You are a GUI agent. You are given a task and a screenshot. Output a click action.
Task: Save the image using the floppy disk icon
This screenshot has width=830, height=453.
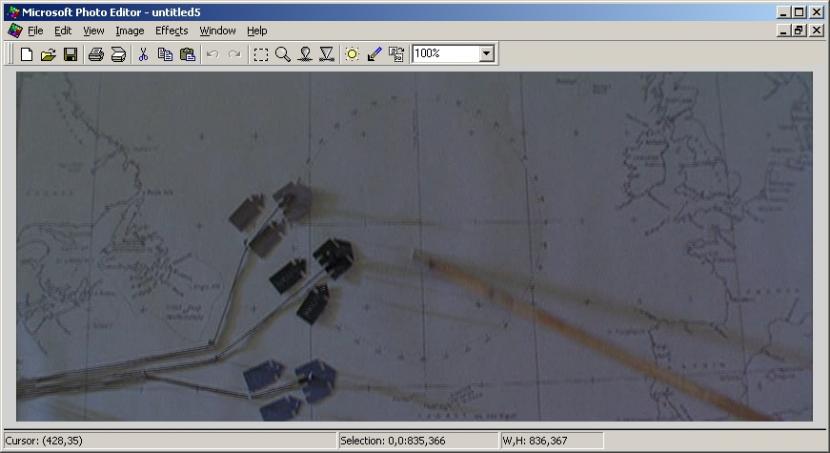coord(70,54)
